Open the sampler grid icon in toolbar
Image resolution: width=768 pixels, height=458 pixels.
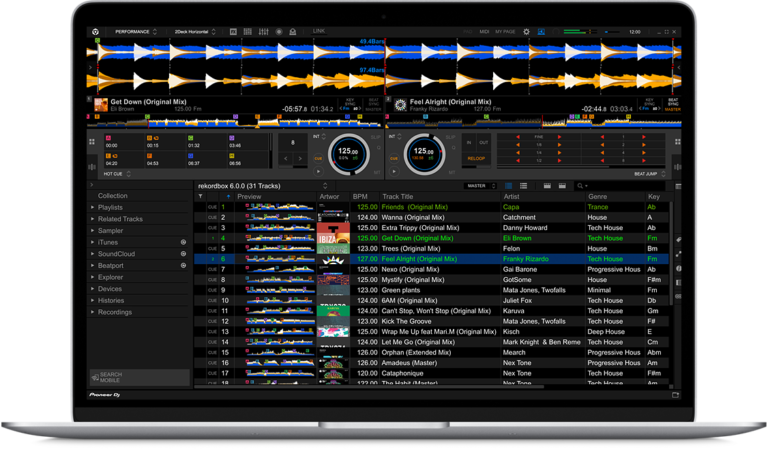click(248, 32)
